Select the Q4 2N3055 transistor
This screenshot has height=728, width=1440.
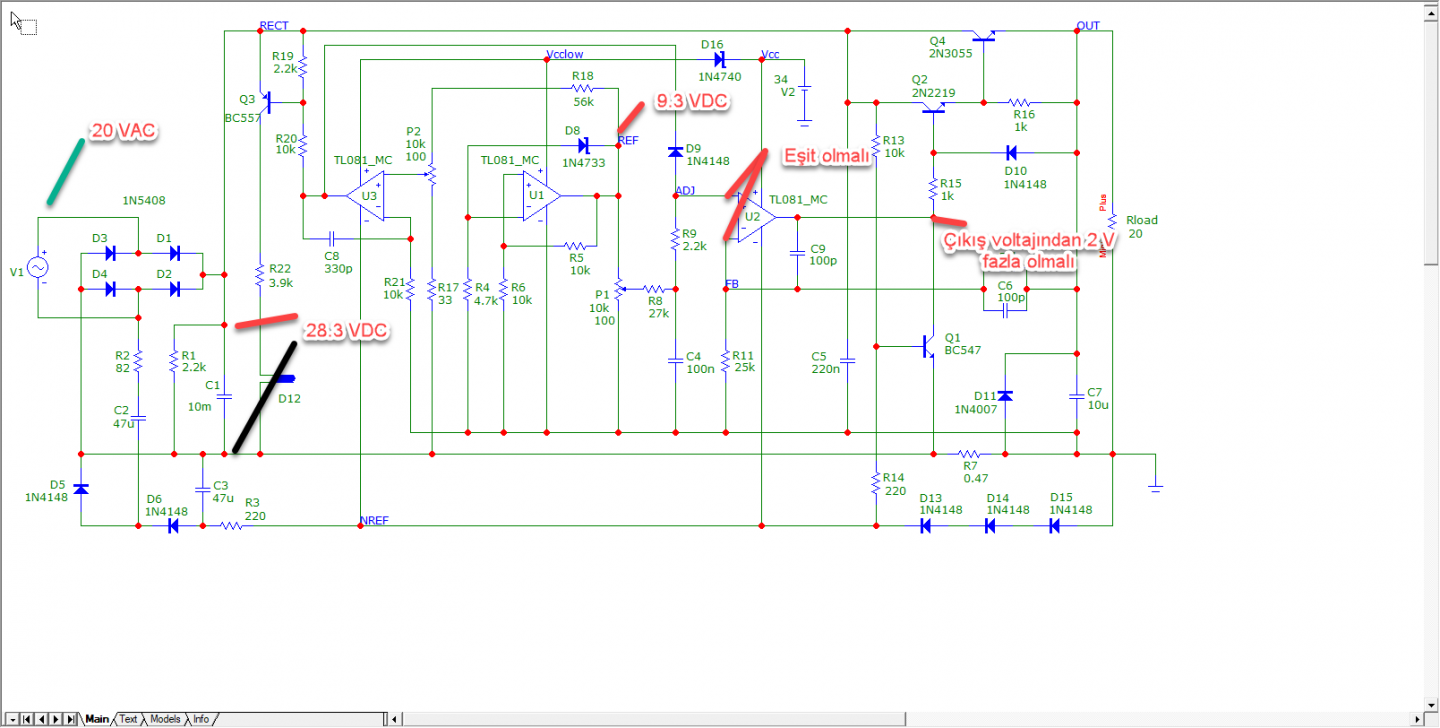coord(983,38)
